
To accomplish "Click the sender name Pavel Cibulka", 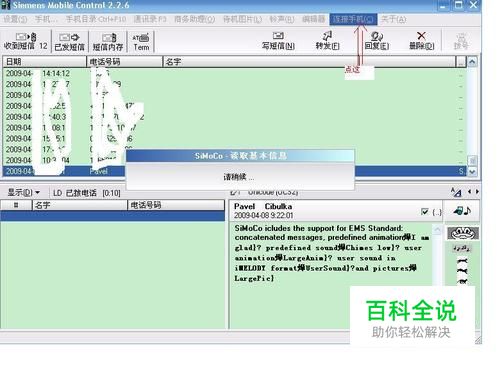I will 263,206.
